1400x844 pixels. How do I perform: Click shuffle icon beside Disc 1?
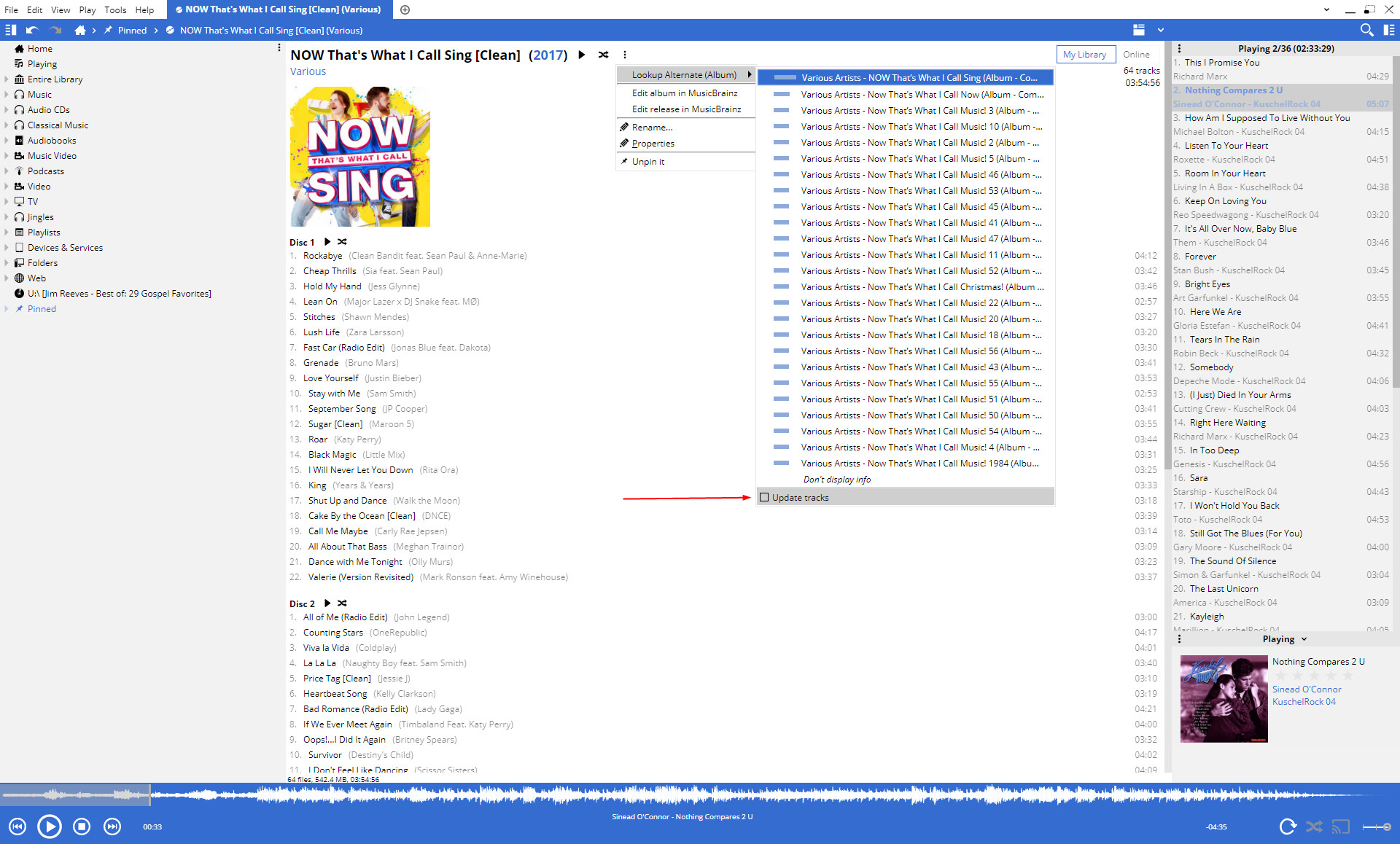(x=342, y=242)
